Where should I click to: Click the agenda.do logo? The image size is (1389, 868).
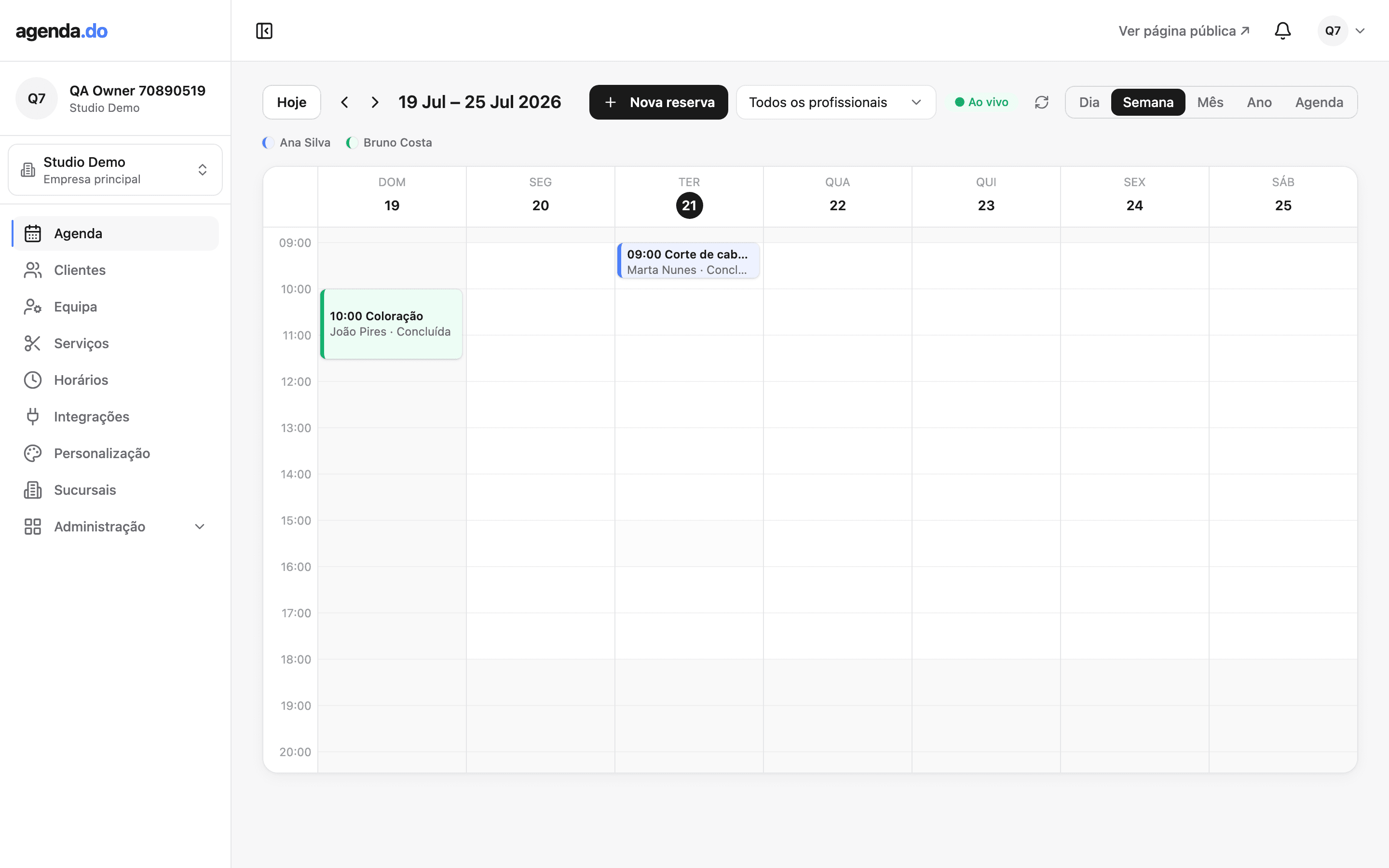[x=61, y=30]
